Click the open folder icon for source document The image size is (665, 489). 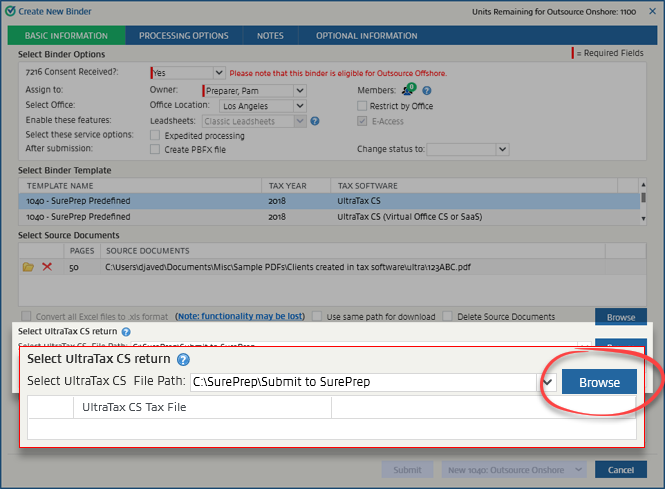tap(28, 267)
